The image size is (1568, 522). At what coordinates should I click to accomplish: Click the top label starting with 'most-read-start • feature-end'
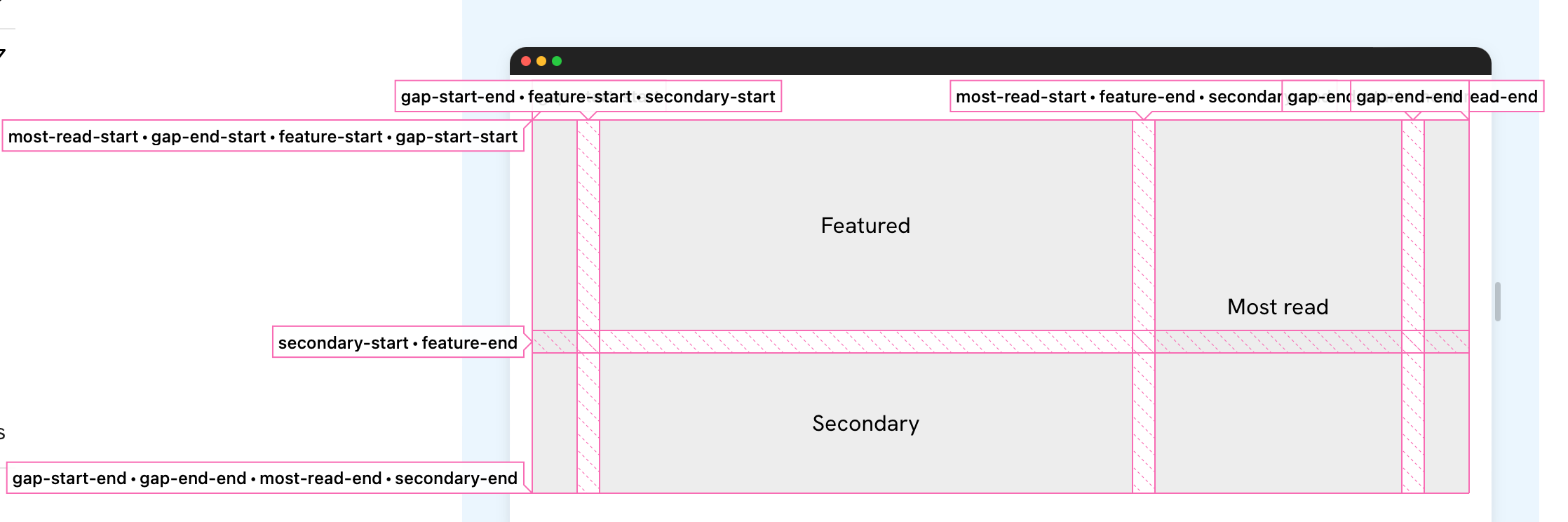[x=1115, y=97]
